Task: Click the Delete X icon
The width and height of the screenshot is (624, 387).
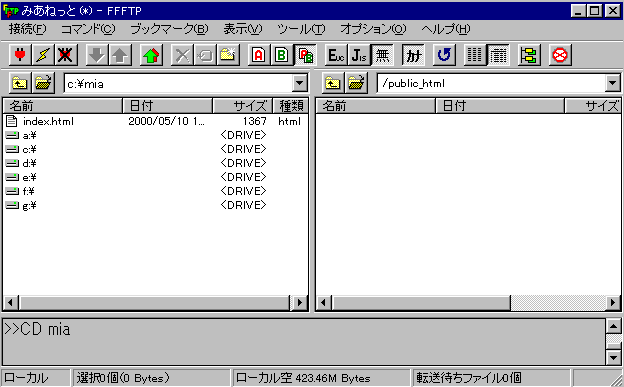Action: pyautogui.click(x=182, y=55)
